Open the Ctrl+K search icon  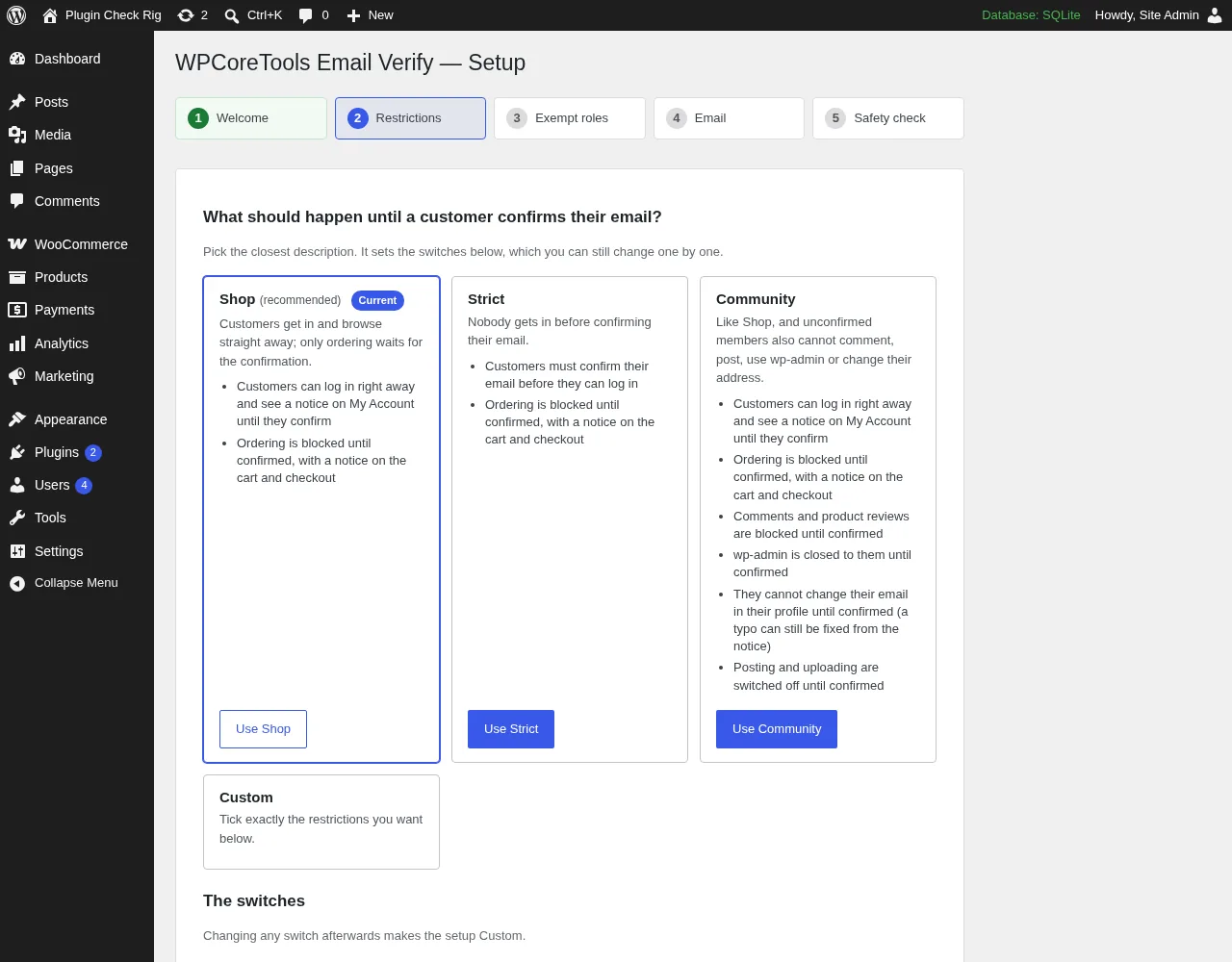232,15
